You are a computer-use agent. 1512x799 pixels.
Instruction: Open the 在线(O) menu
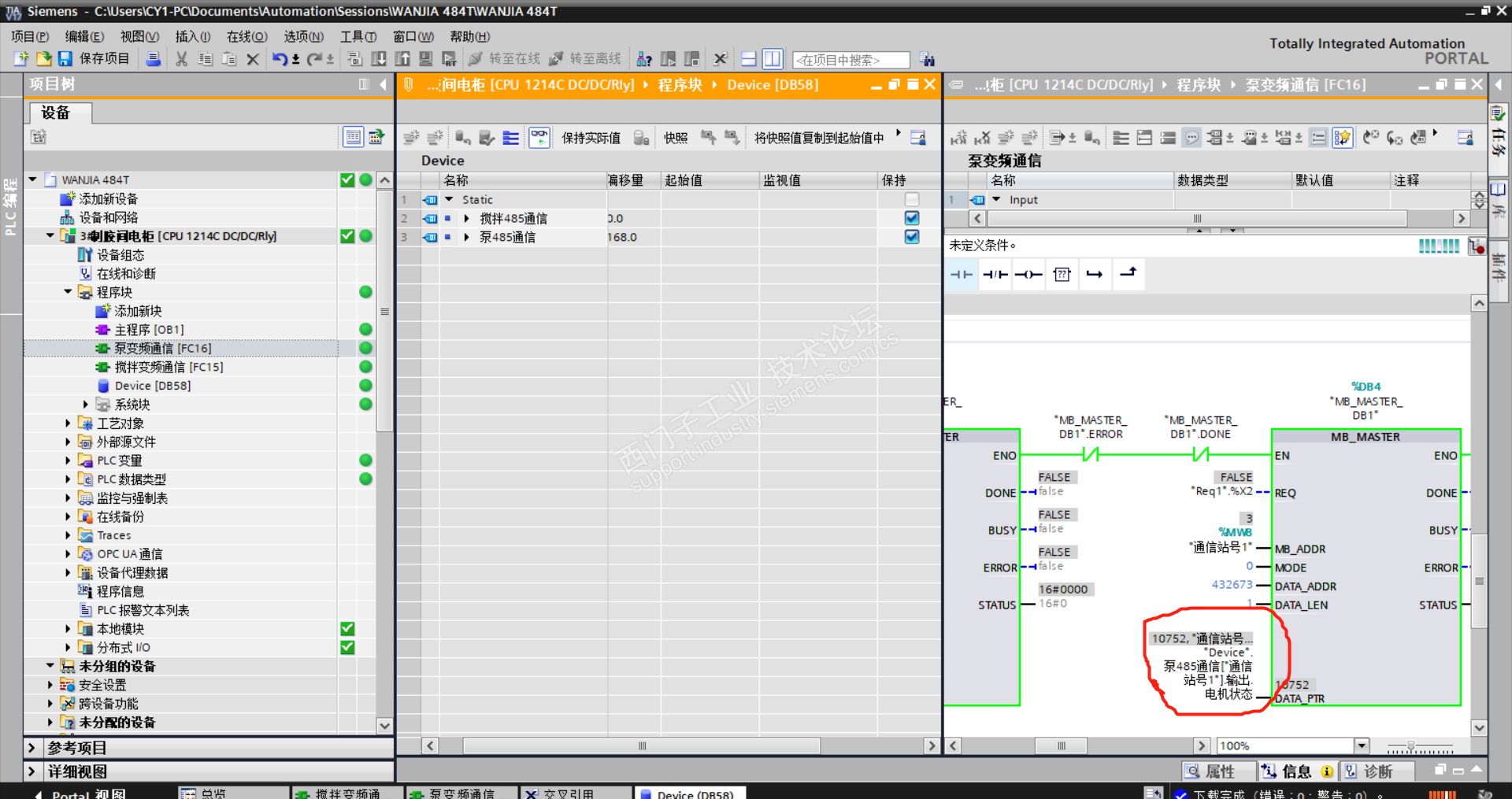tap(247, 36)
